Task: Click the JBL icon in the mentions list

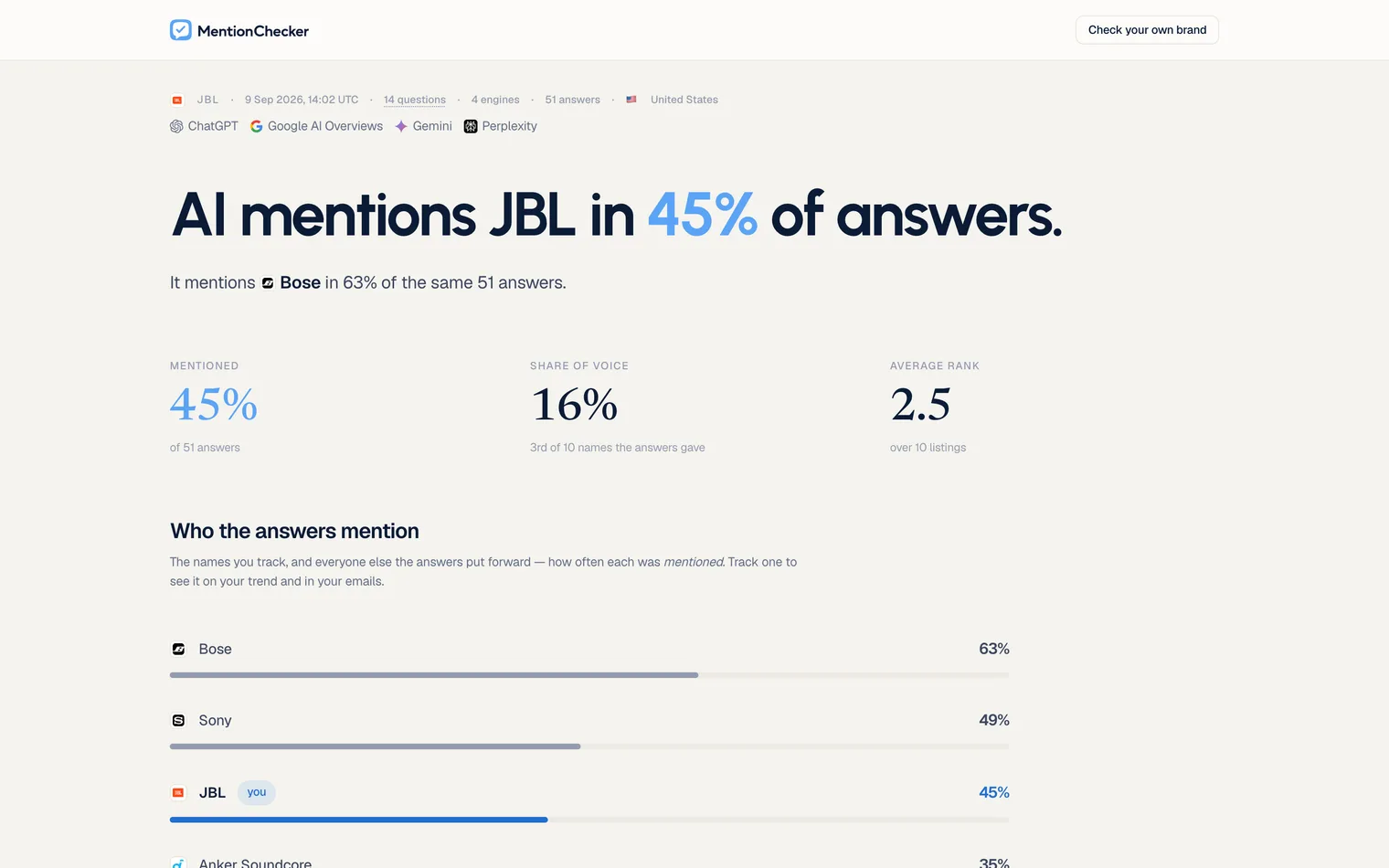Action: coord(179,792)
